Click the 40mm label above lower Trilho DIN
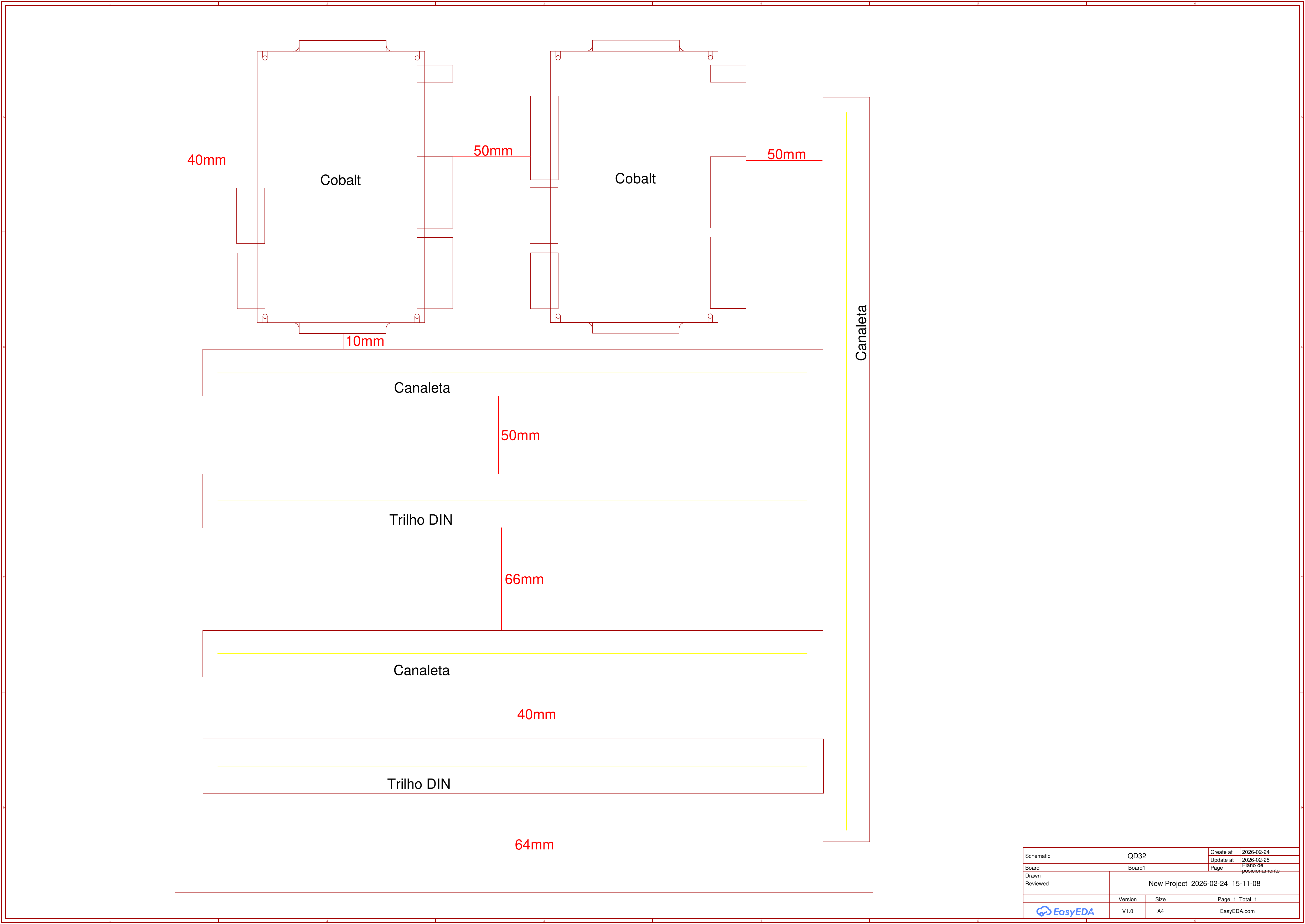 (536, 715)
